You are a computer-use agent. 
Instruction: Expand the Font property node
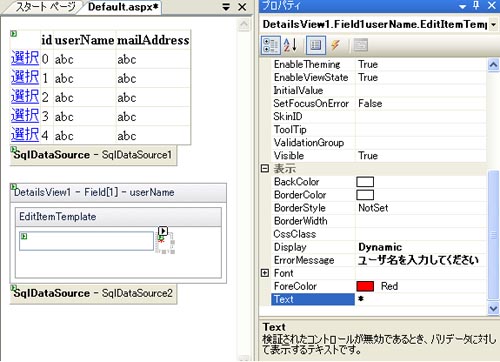265,273
